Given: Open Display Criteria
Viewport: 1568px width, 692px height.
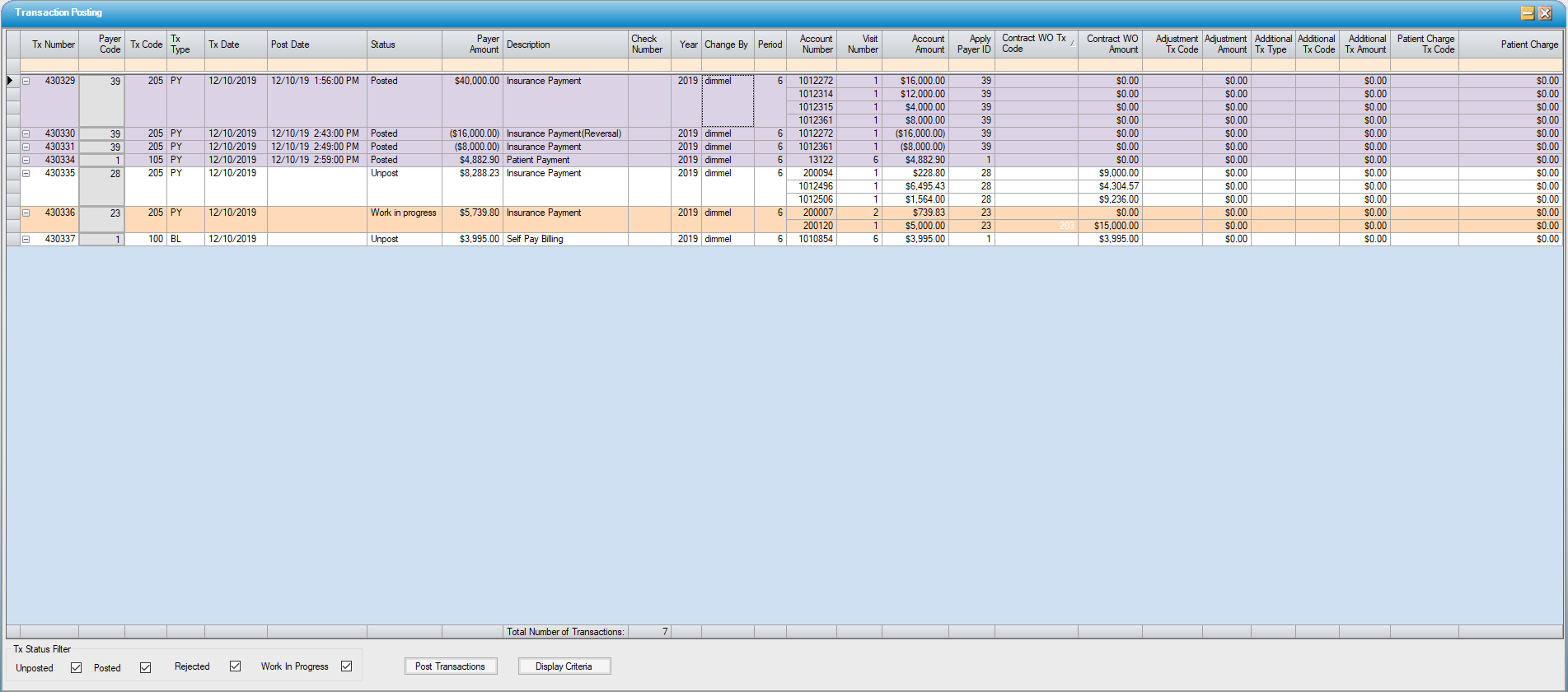Looking at the screenshot, I should point(564,666).
